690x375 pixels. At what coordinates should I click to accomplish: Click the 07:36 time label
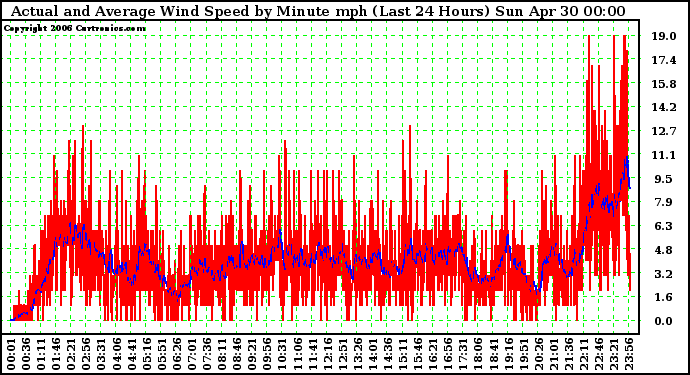pyautogui.click(x=207, y=354)
